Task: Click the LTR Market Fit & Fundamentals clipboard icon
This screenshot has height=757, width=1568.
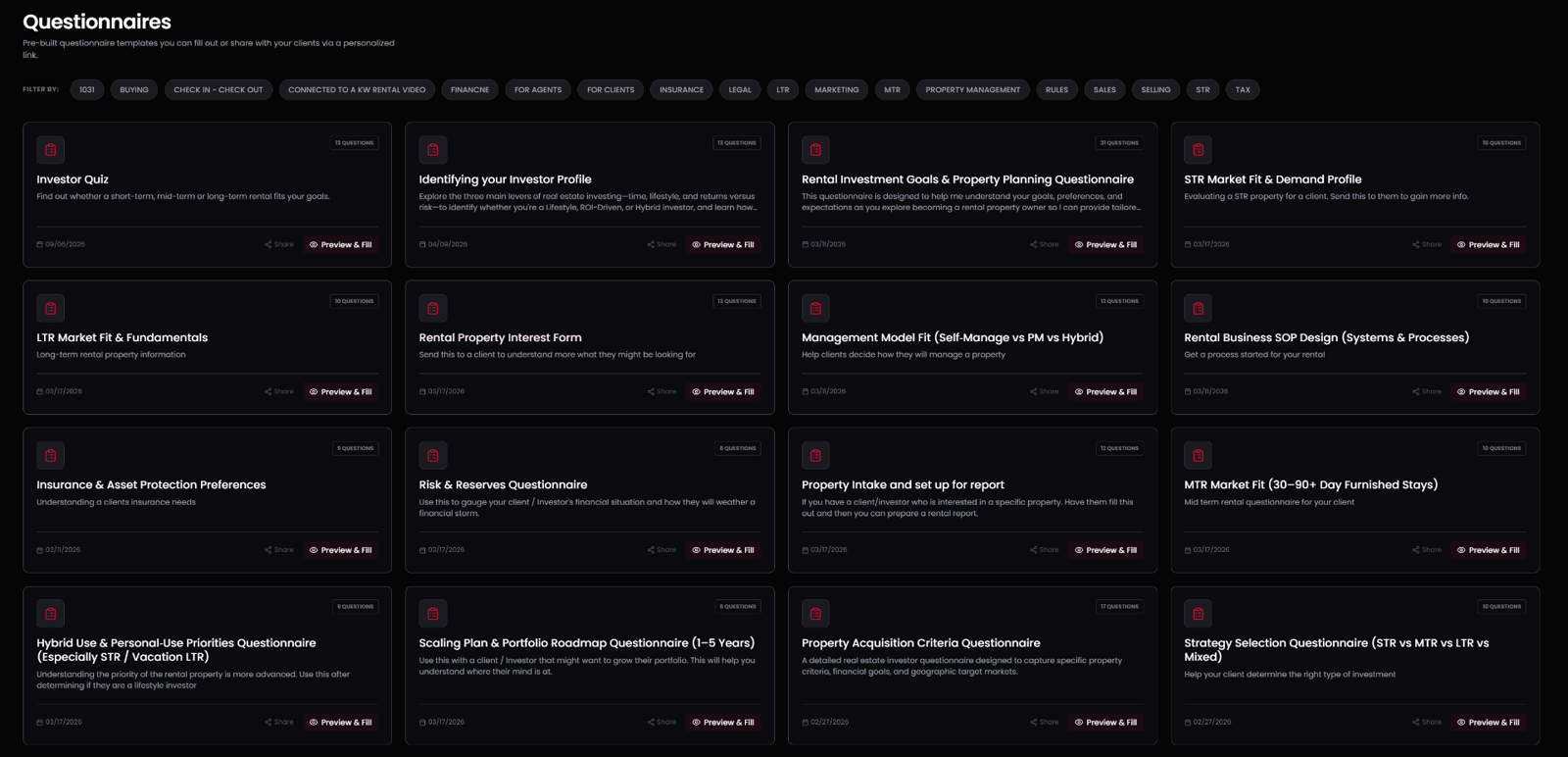Action: [51, 308]
